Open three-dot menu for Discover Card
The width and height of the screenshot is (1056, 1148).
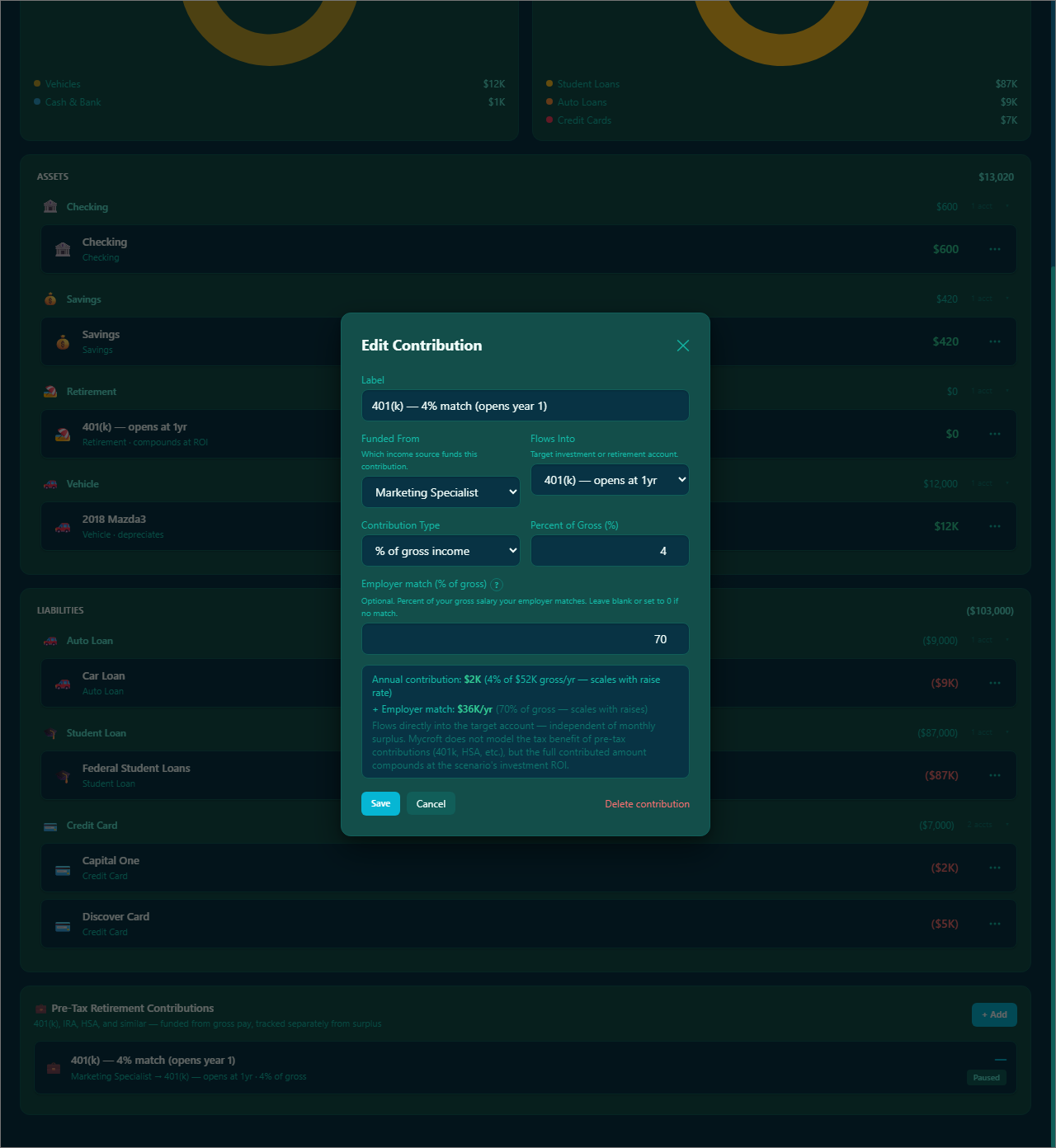pos(995,924)
